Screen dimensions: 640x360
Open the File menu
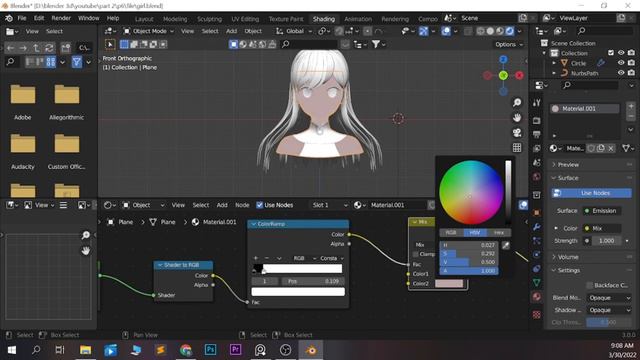pyautogui.click(x=22, y=18)
